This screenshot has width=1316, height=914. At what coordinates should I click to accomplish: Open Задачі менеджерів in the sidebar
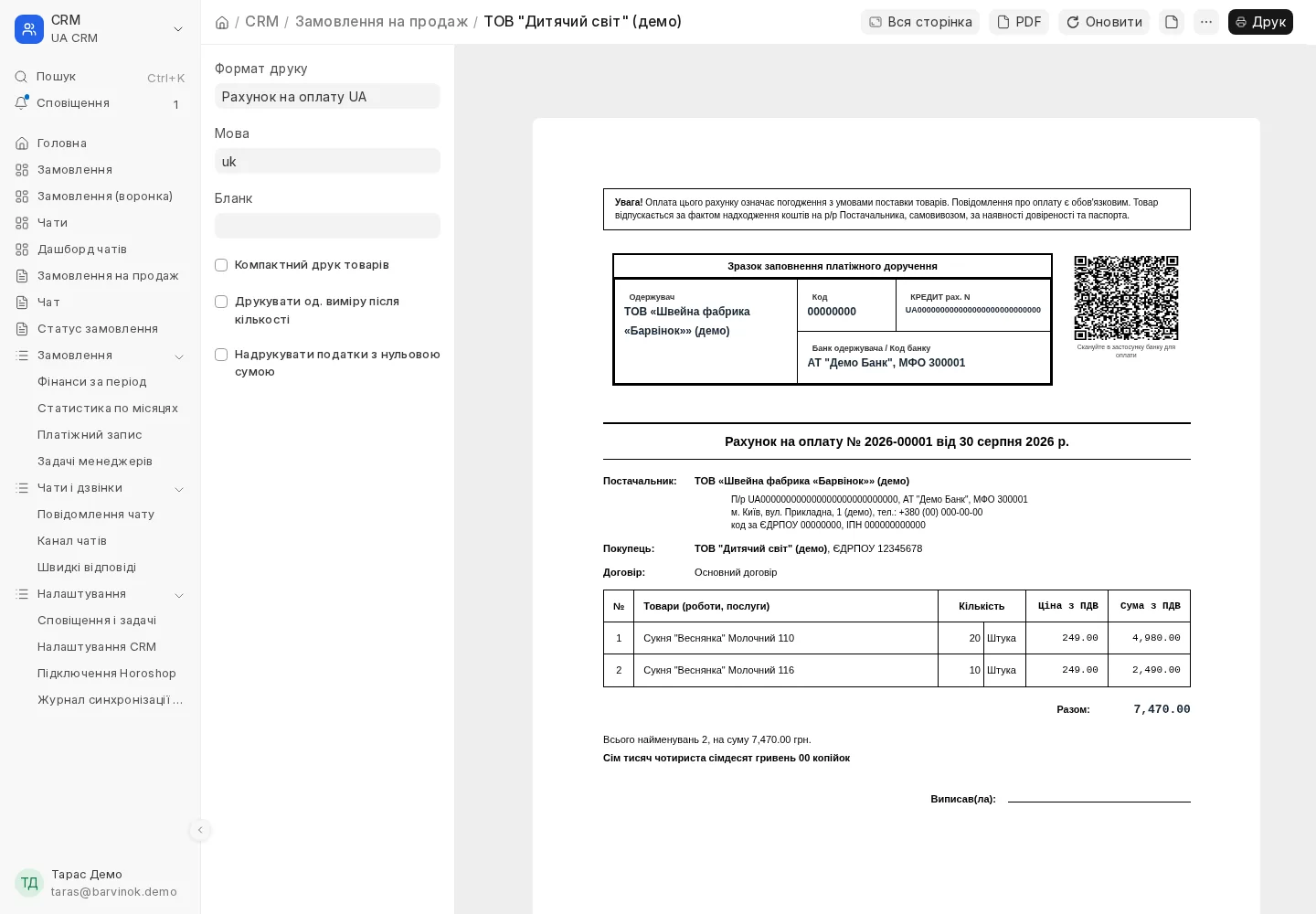pos(95,462)
